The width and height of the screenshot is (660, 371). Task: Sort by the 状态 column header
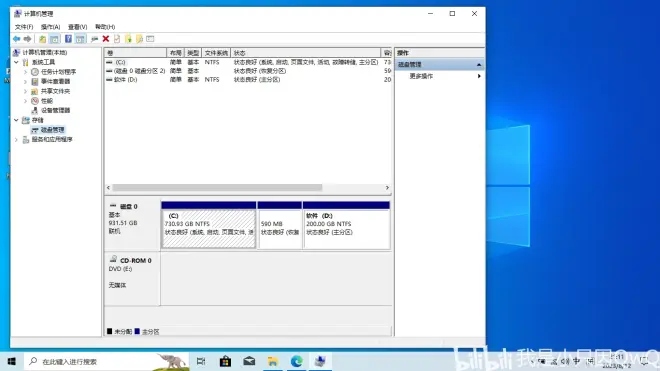coord(306,53)
